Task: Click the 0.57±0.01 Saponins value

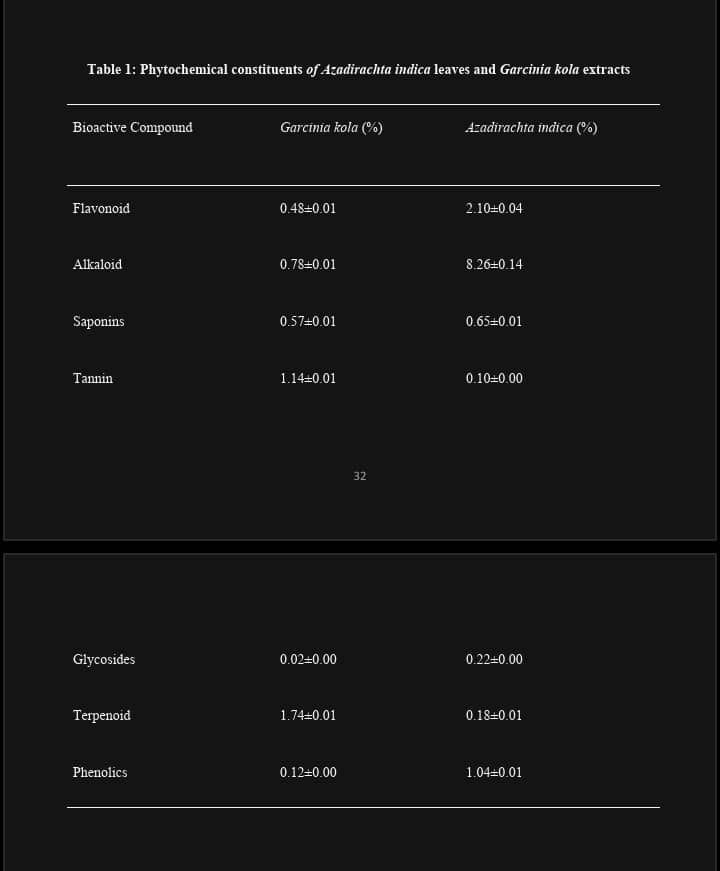Action: tap(308, 322)
